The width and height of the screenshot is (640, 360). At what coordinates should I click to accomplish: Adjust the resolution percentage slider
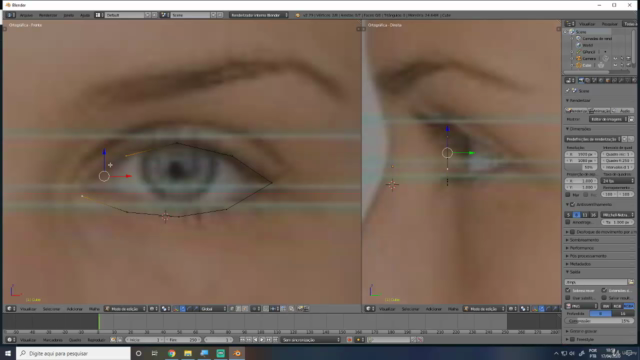tap(582, 167)
